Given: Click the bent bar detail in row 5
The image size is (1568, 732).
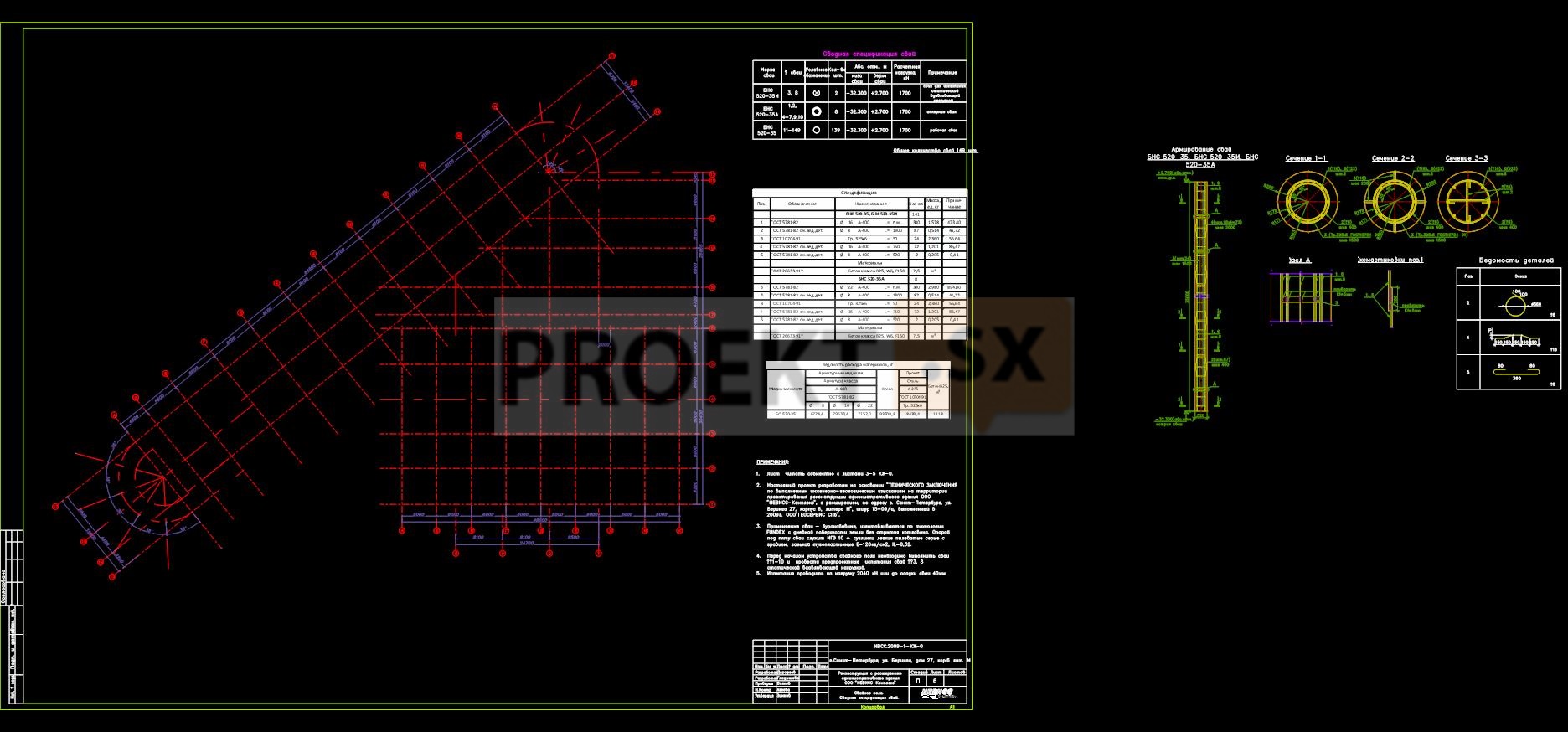Looking at the screenshot, I should click(1517, 373).
